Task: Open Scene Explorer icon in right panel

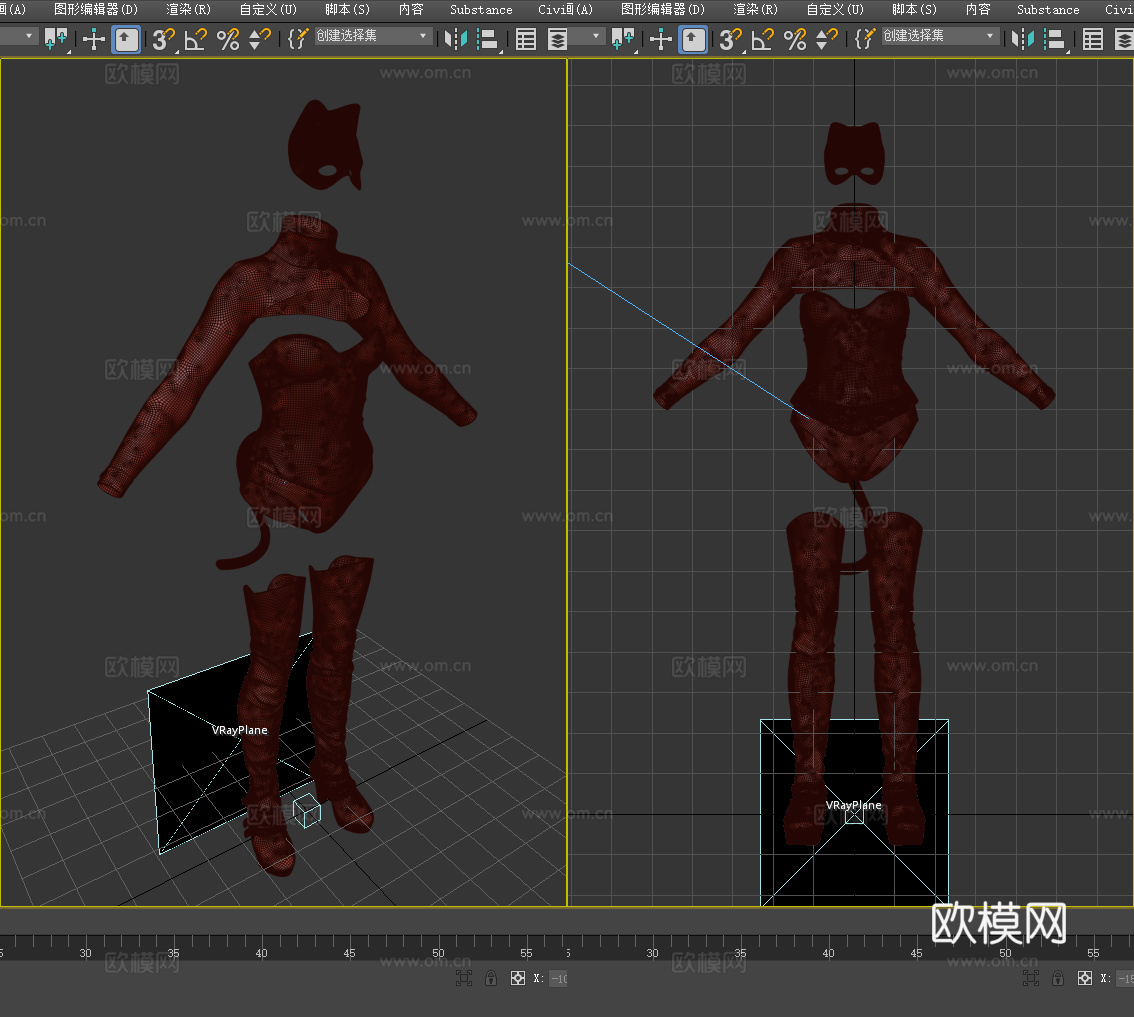Action: point(1093,39)
